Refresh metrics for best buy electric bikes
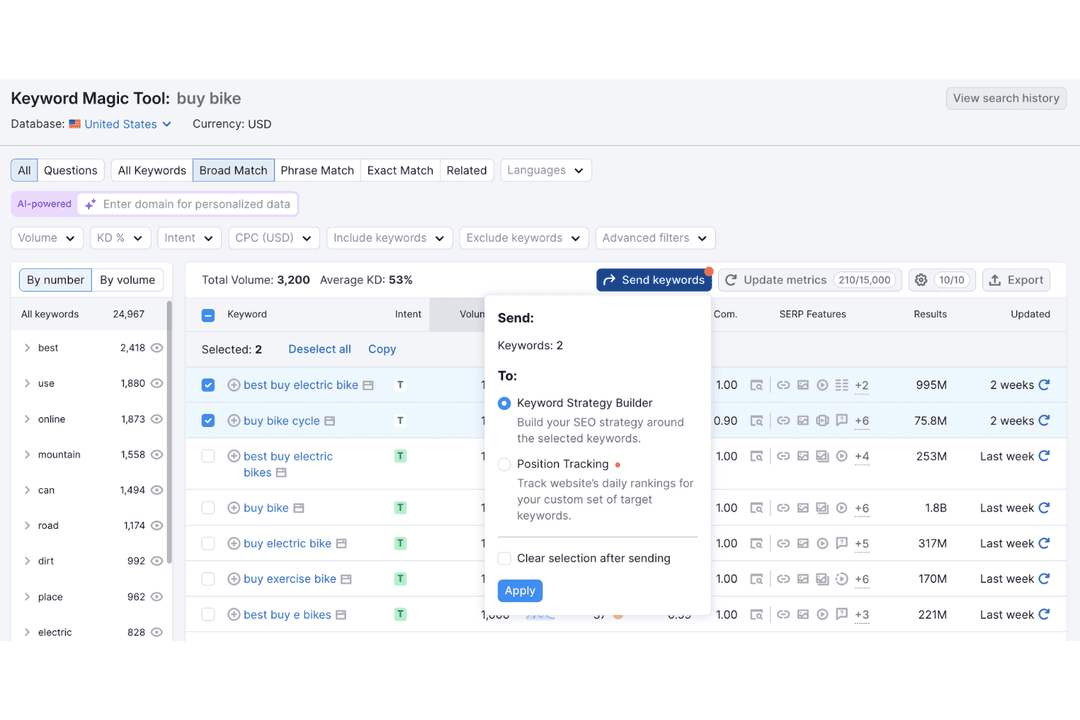The width and height of the screenshot is (1080, 720). [1044, 456]
